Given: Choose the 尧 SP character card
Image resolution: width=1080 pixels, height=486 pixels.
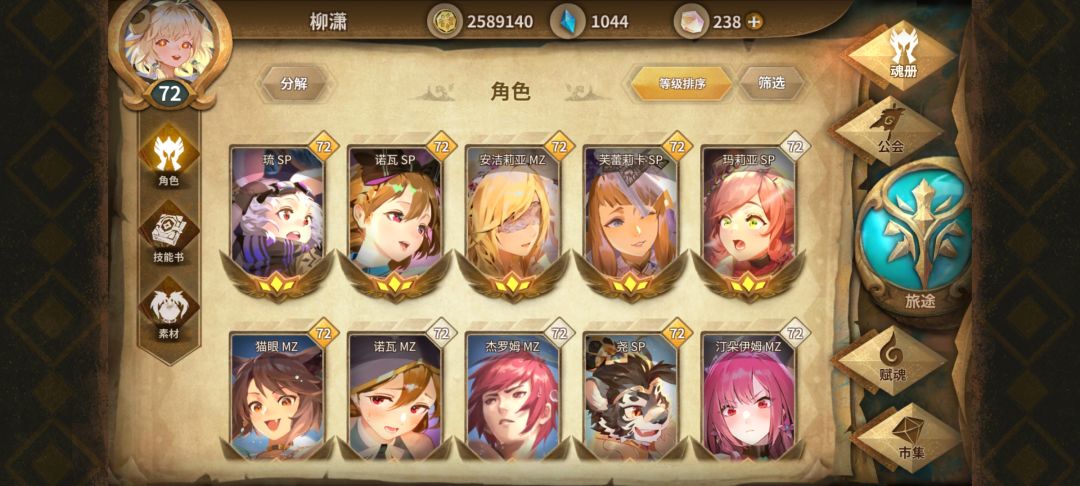Looking at the screenshot, I should point(630,394).
